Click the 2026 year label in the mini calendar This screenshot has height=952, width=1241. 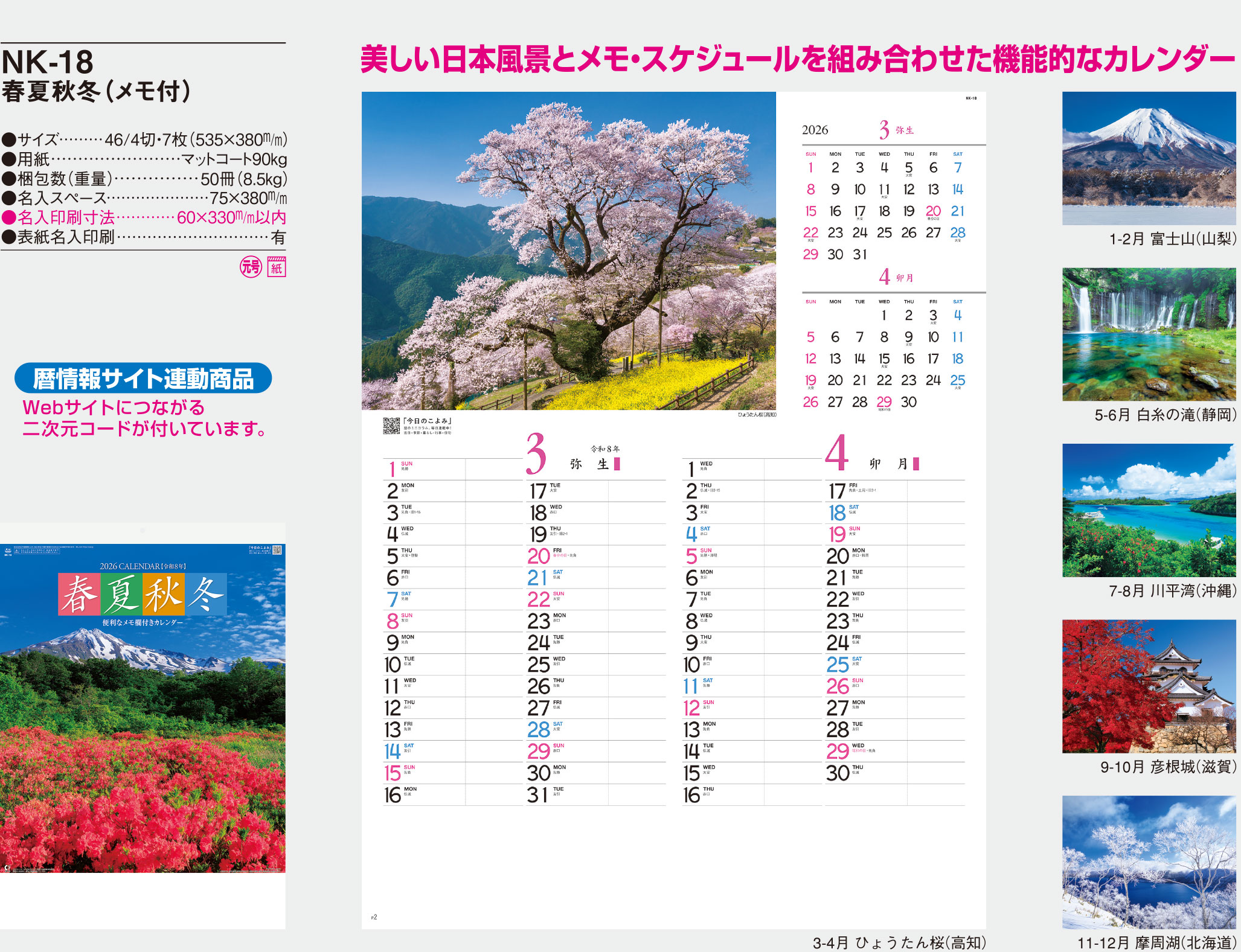click(x=815, y=130)
